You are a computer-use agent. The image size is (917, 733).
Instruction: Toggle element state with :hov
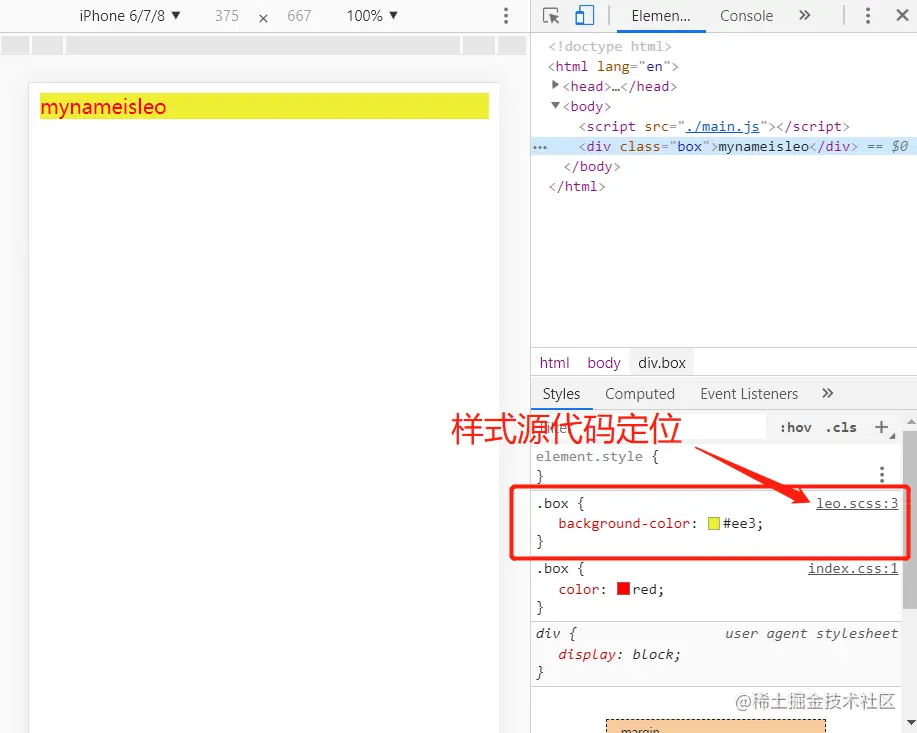pyautogui.click(x=795, y=427)
